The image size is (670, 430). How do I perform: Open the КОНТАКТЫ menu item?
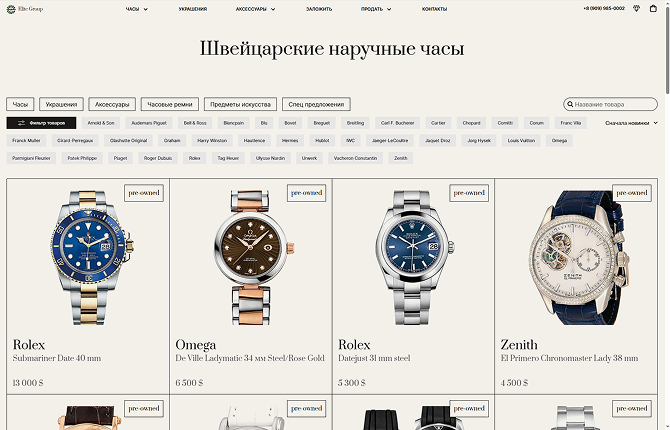434,9
